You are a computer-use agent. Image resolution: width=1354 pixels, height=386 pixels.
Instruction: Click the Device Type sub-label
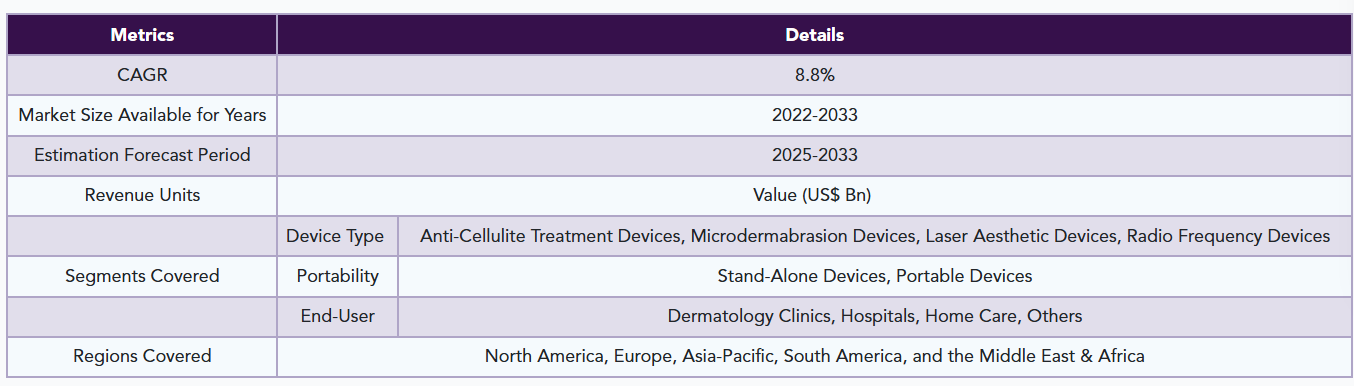[337, 236]
